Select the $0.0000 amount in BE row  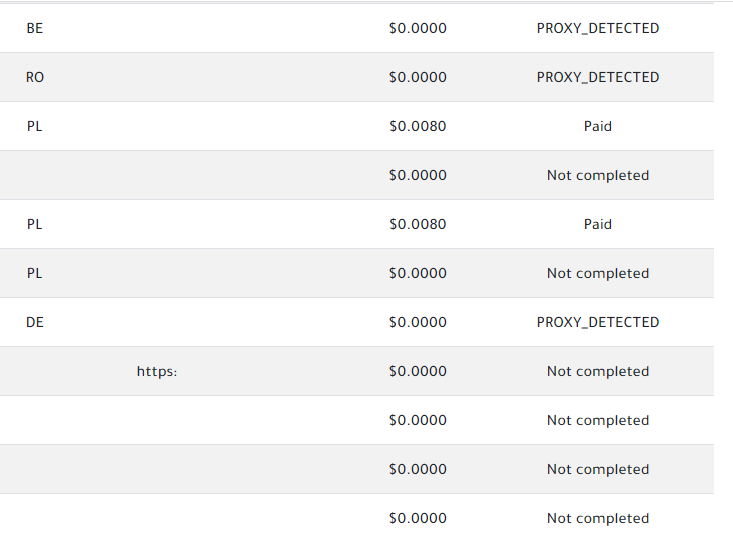(418, 28)
